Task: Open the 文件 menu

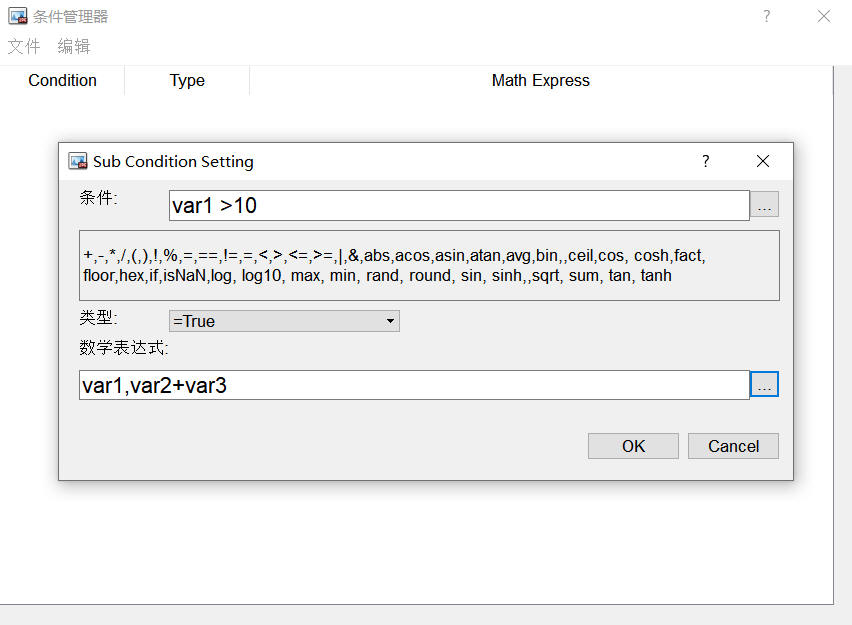Action: (24, 46)
